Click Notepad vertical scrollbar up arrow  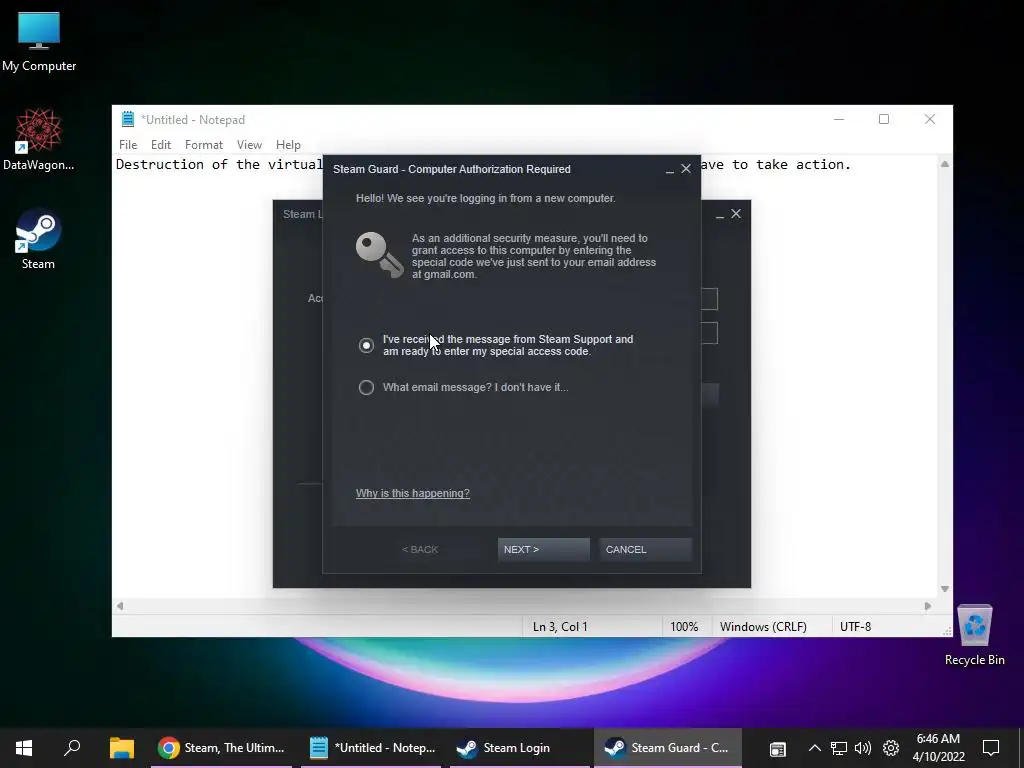point(945,164)
